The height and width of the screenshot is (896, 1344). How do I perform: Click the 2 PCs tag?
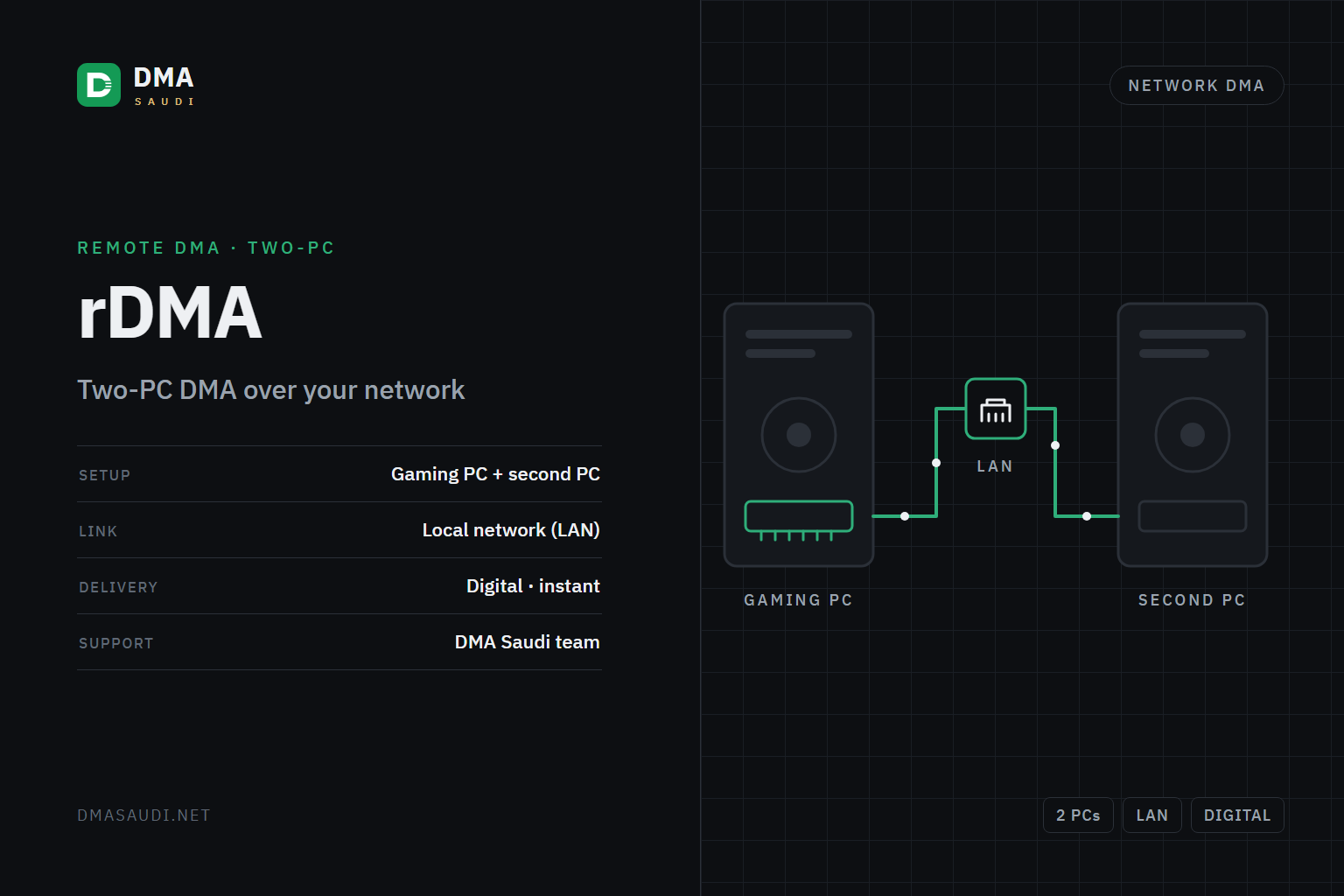coord(1078,815)
